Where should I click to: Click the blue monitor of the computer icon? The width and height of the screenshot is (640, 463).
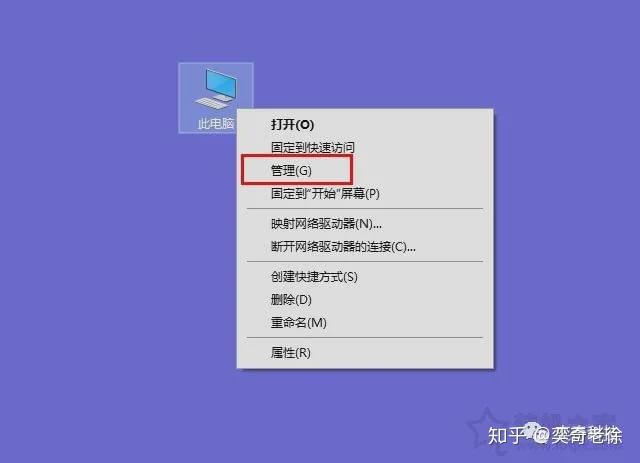[x=221, y=84]
